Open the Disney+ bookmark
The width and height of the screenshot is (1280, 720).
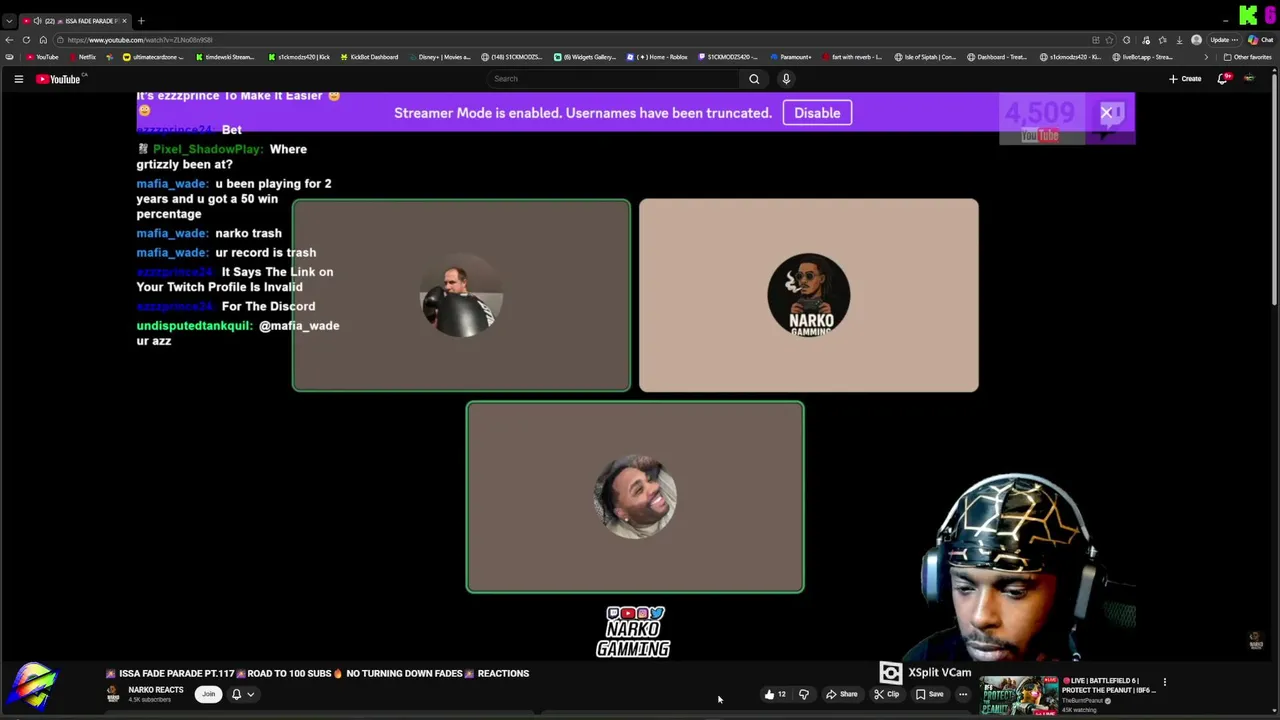click(440, 57)
